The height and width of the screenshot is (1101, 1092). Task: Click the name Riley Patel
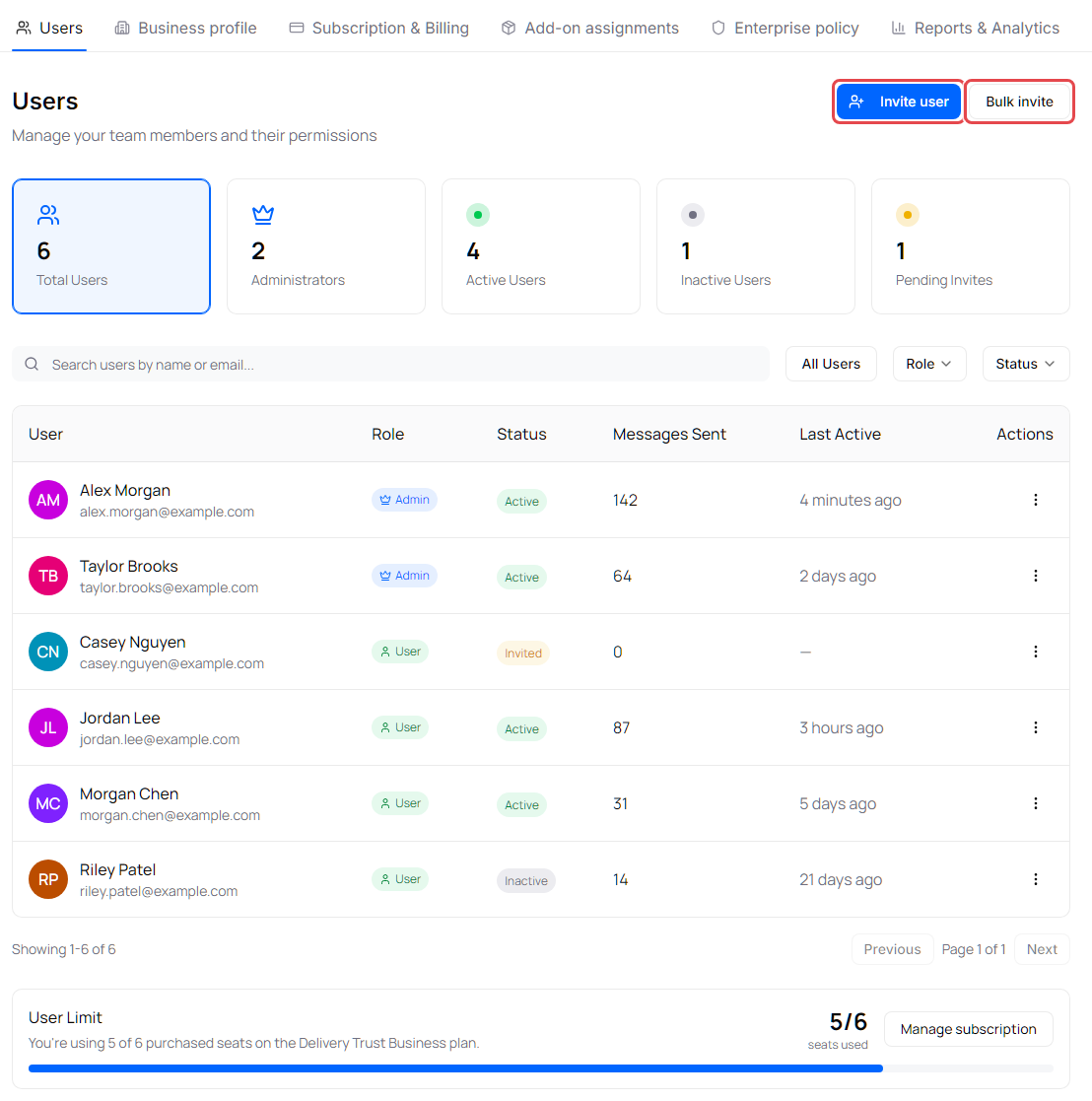pyautogui.click(x=117, y=869)
